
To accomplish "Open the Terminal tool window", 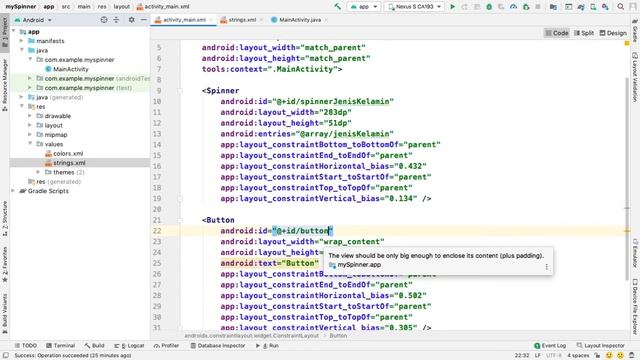I will pos(60,346).
